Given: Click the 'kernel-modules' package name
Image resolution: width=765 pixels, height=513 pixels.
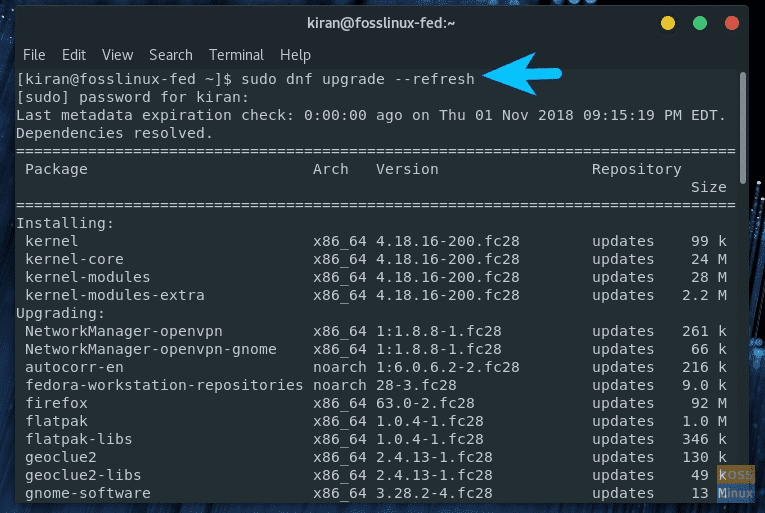Looking at the screenshot, I should 87,277.
